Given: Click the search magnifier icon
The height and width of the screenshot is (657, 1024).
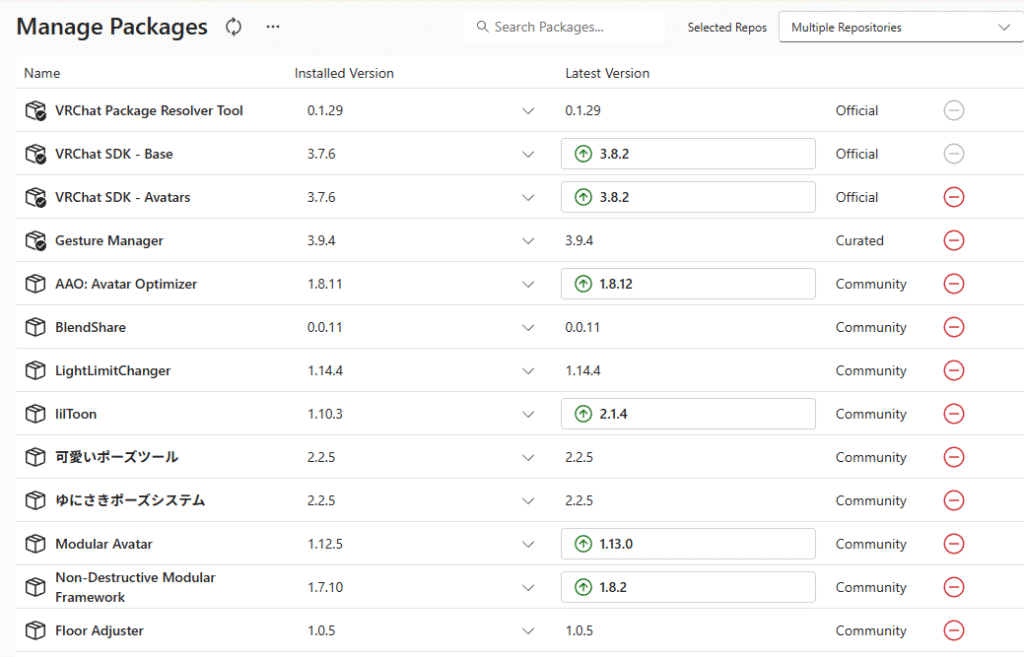Looking at the screenshot, I should click(483, 27).
